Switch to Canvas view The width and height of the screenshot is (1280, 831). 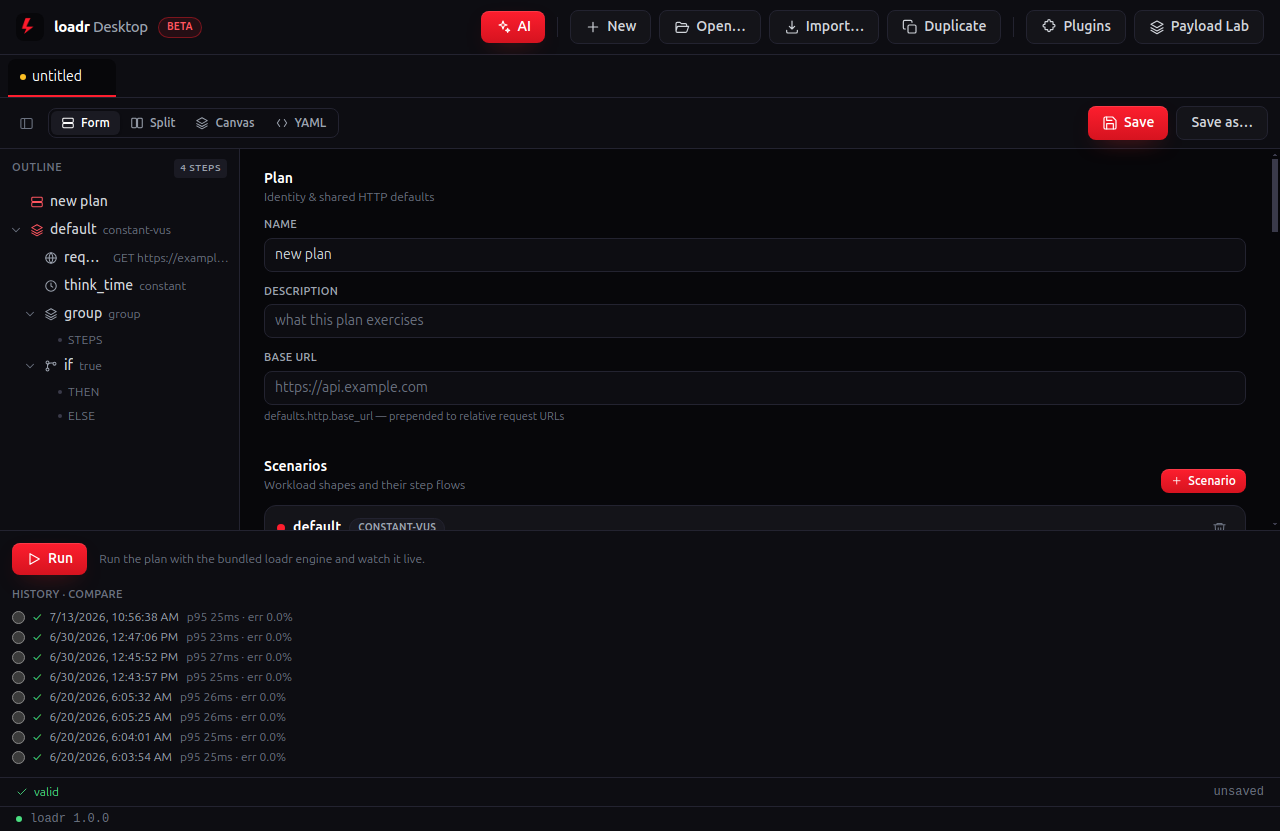pyautogui.click(x=225, y=123)
